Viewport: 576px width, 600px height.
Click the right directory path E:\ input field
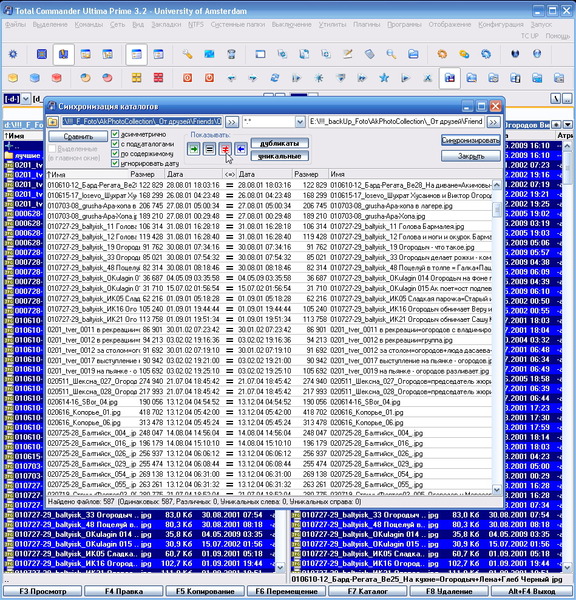click(x=397, y=122)
